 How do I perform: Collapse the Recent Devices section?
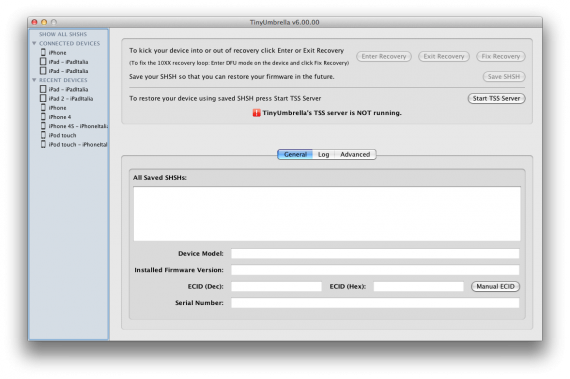click(x=34, y=80)
